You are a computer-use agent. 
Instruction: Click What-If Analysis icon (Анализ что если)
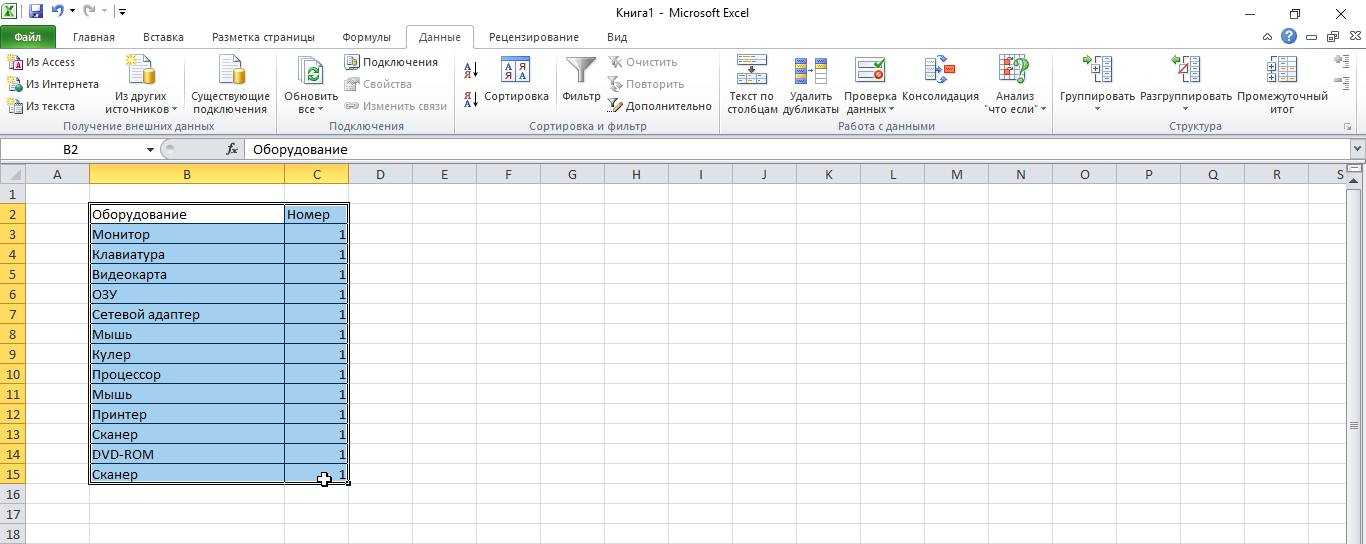[x=1014, y=70]
